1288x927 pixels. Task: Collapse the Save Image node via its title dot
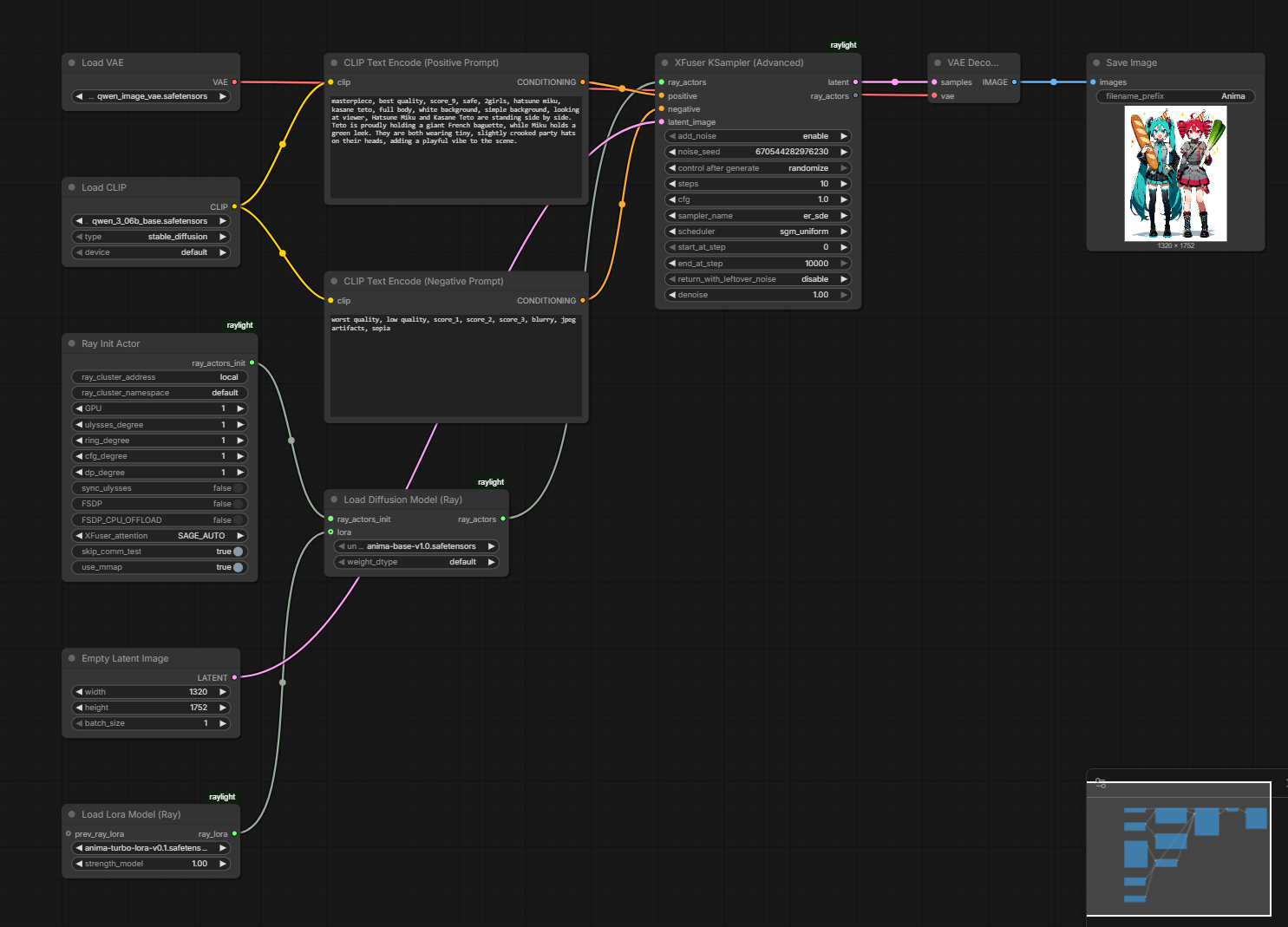point(1096,62)
